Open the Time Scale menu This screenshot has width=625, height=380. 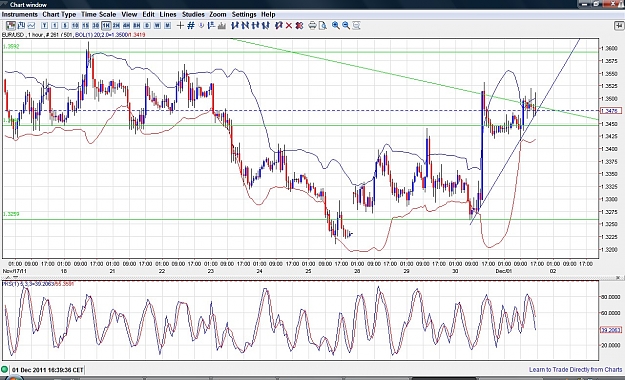(99, 14)
